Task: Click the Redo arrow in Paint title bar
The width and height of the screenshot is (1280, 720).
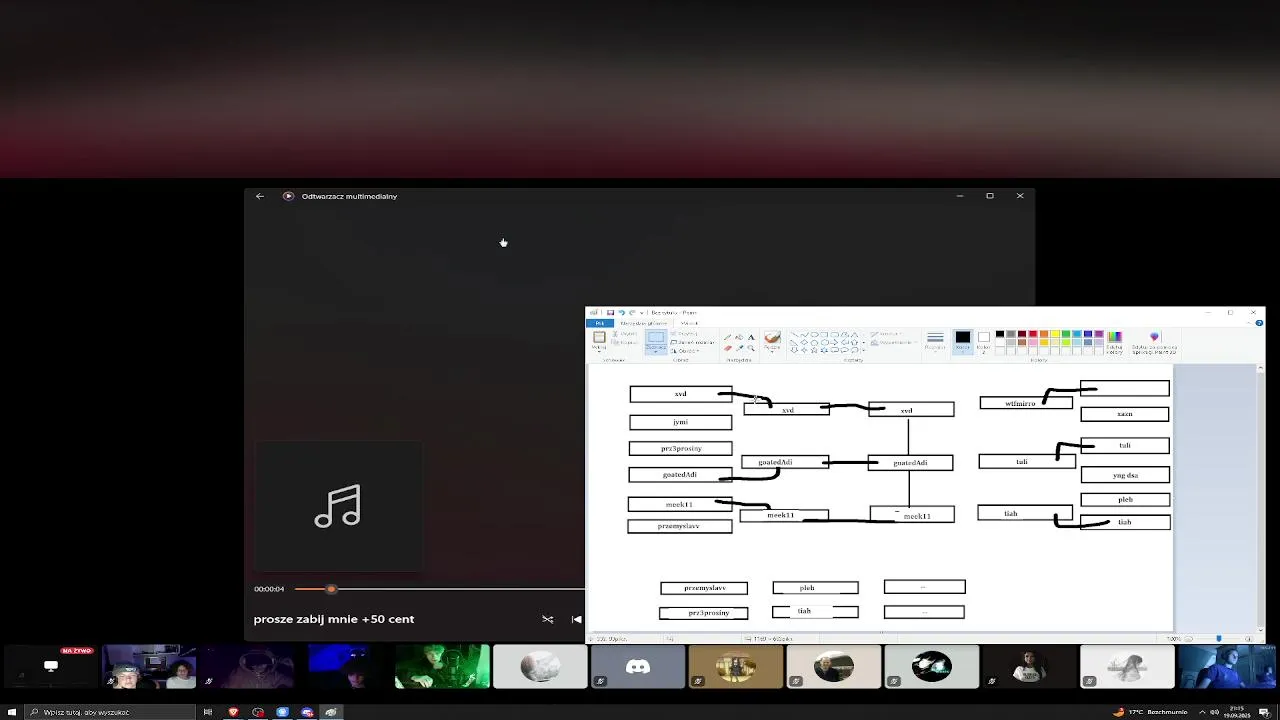Action: click(632, 312)
